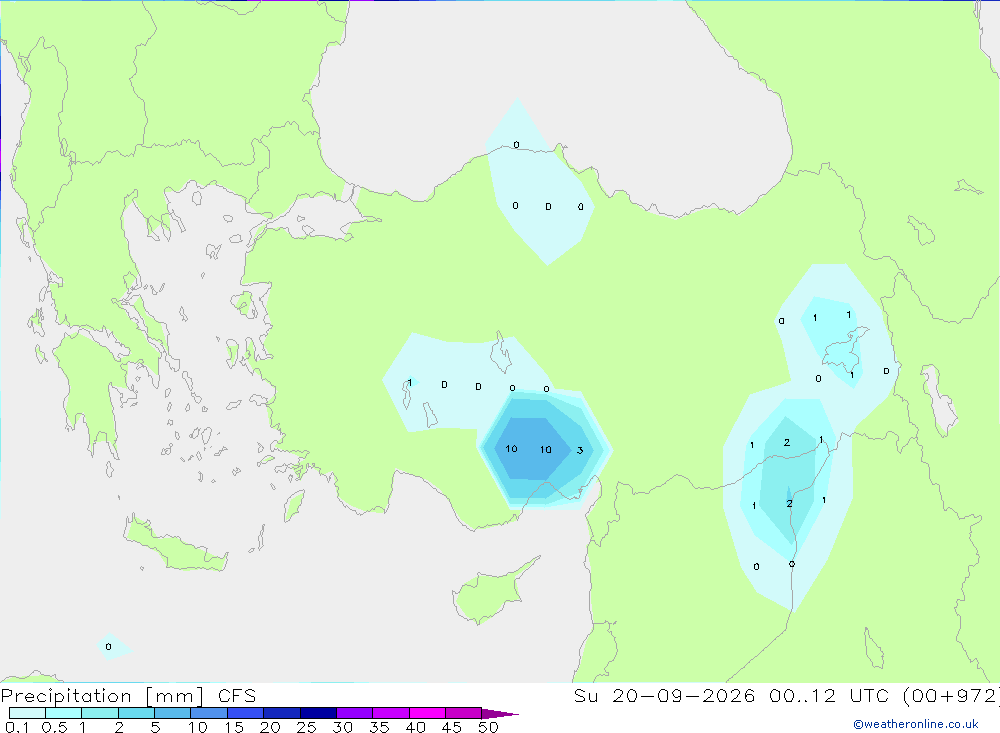The width and height of the screenshot is (1000, 733).
Task: Click the 'Su 20-09-2026 00..12 UTC' date label
Action: pos(731,695)
